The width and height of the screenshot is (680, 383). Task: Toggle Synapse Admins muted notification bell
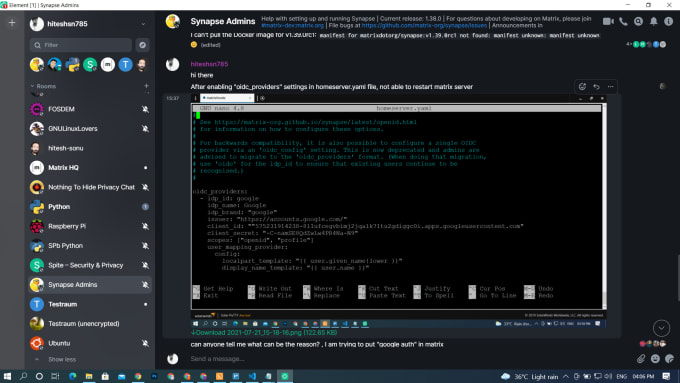tap(145, 285)
